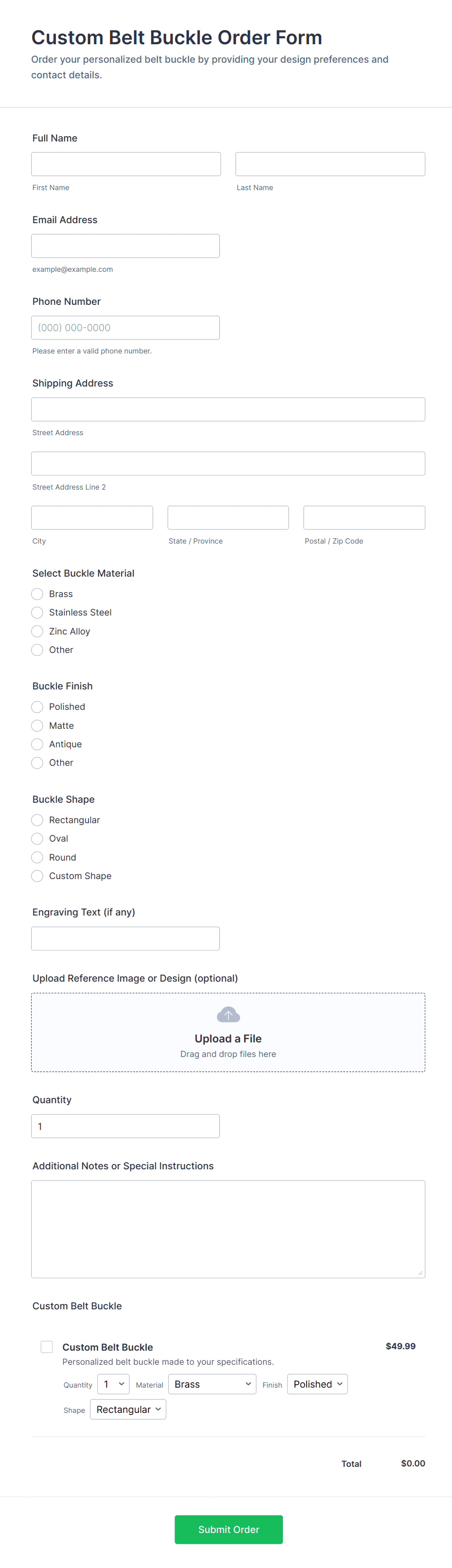Image resolution: width=452 pixels, height=1568 pixels.
Task: Pick the Oval buckle shape
Action: coord(37,838)
